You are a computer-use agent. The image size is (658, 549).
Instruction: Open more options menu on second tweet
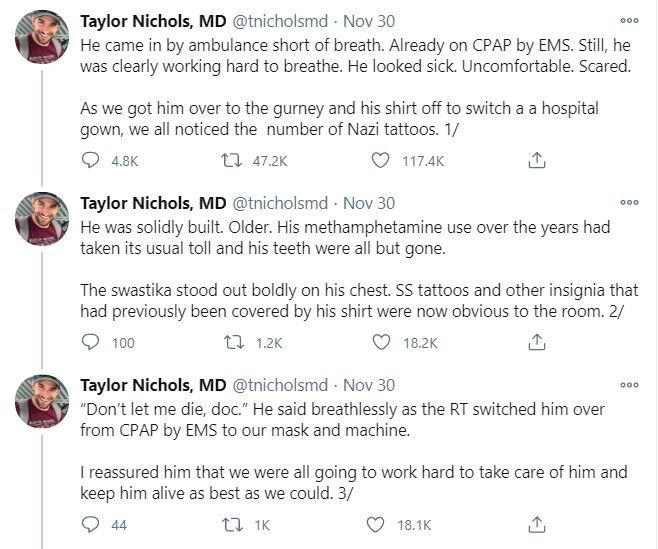629,201
